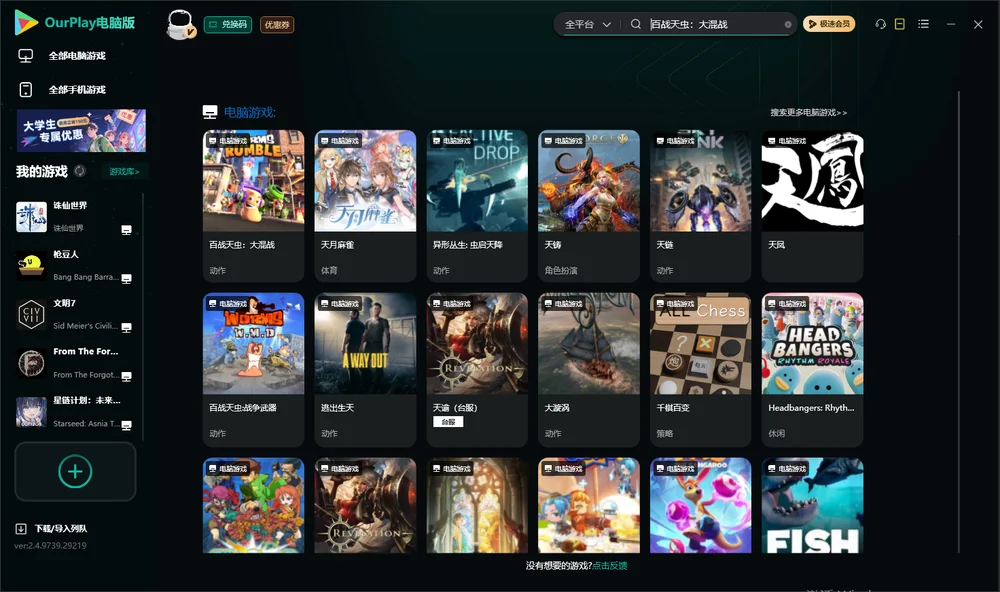Click the OurPlay logo

click(75, 22)
